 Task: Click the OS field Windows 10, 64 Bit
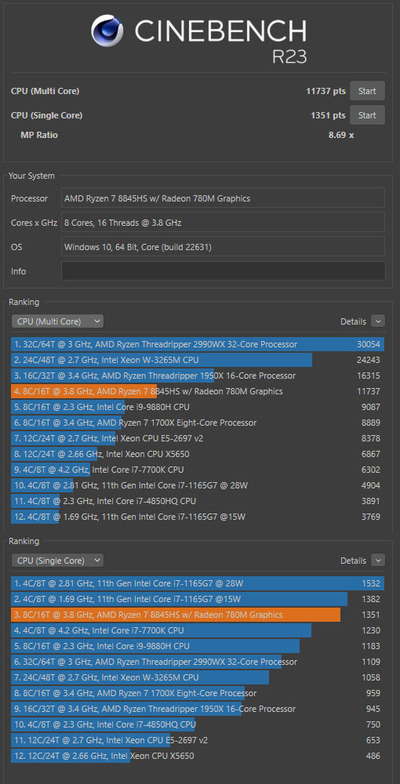point(223,246)
